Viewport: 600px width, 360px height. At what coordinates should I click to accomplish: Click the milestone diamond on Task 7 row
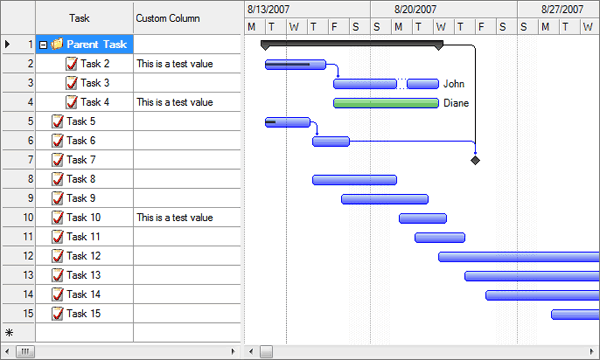pyautogui.click(x=475, y=160)
